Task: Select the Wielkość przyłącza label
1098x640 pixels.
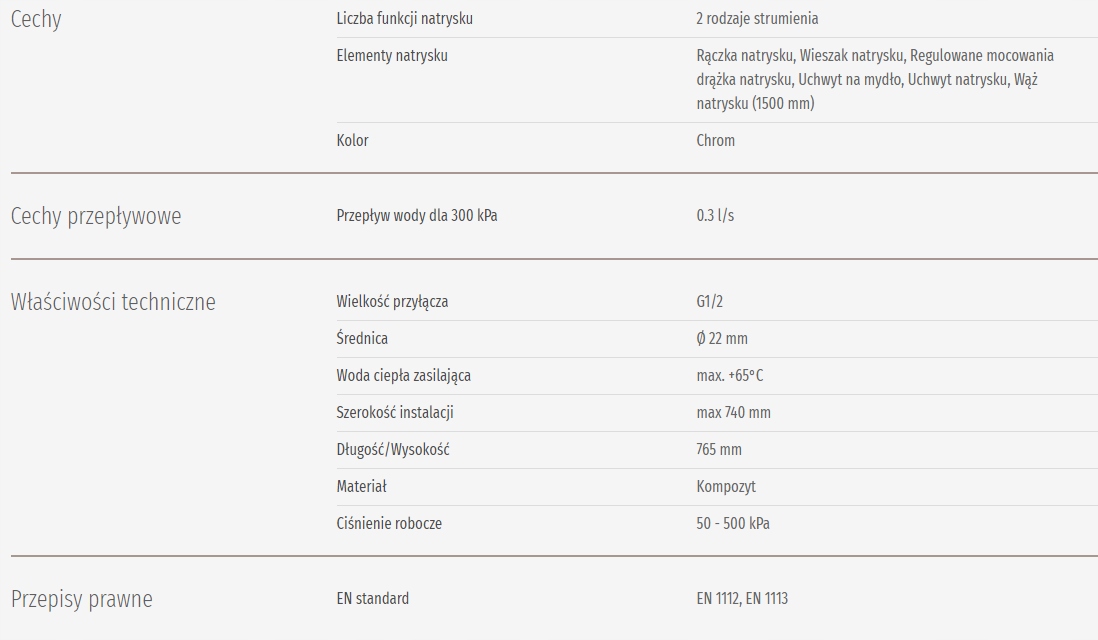Action: (392, 302)
